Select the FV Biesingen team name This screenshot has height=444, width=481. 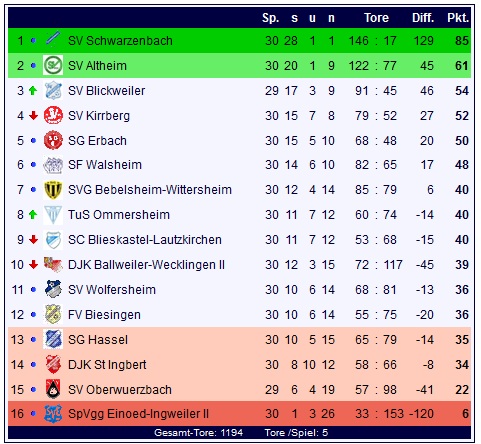pos(104,315)
